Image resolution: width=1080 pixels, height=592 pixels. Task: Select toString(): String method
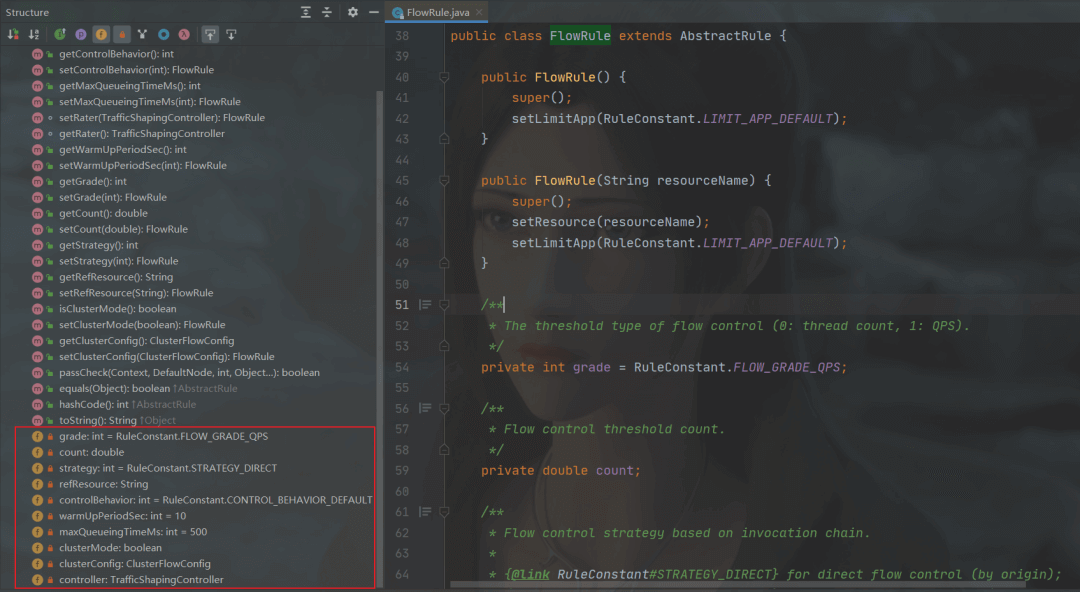[x=117, y=420]
